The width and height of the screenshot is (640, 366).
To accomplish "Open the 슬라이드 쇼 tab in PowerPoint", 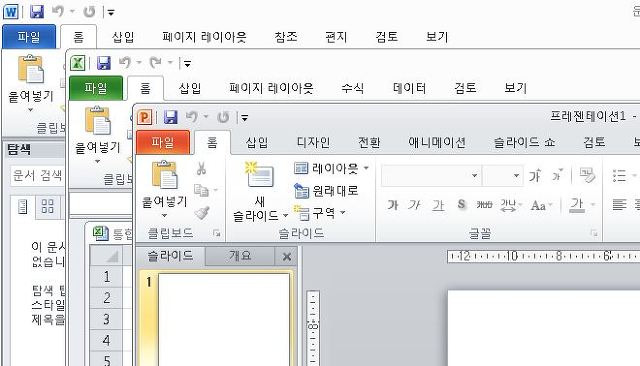I will [524, 142].
